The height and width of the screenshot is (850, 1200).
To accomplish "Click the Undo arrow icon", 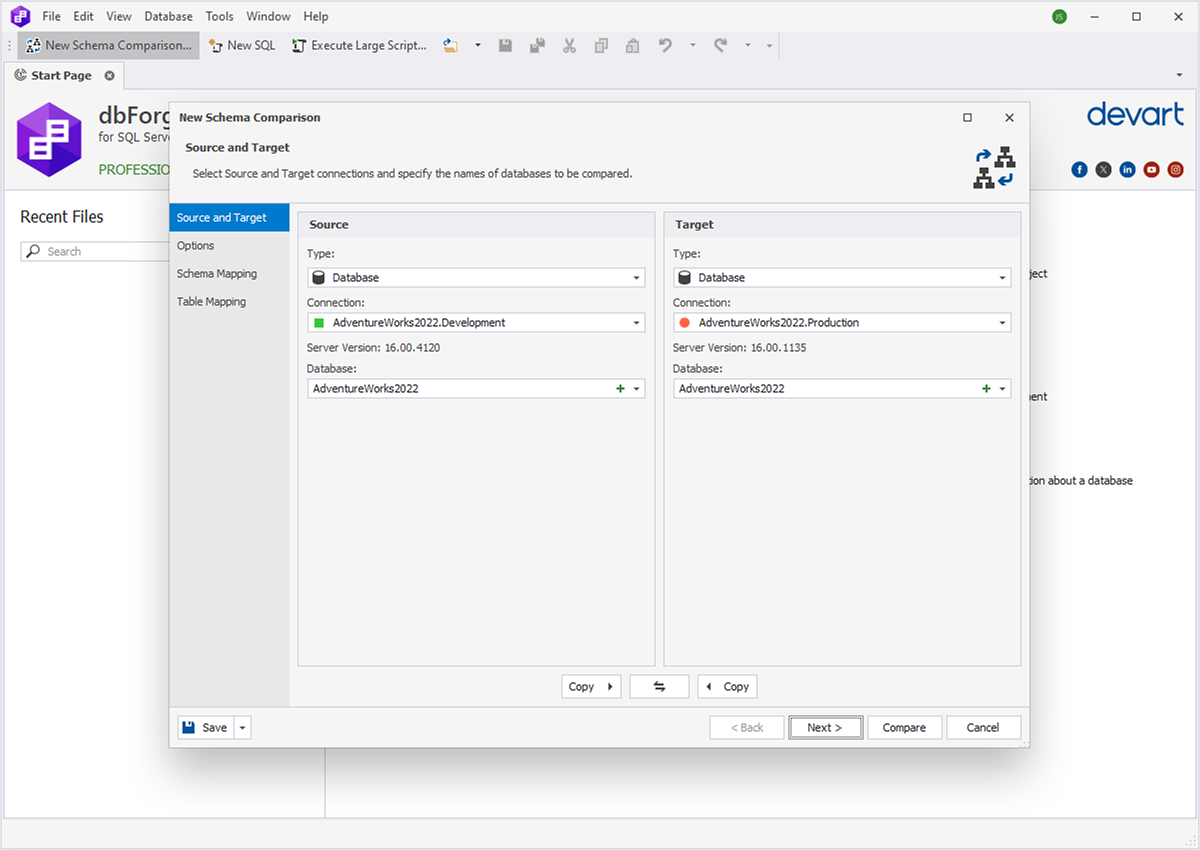I will click(665, 45).
